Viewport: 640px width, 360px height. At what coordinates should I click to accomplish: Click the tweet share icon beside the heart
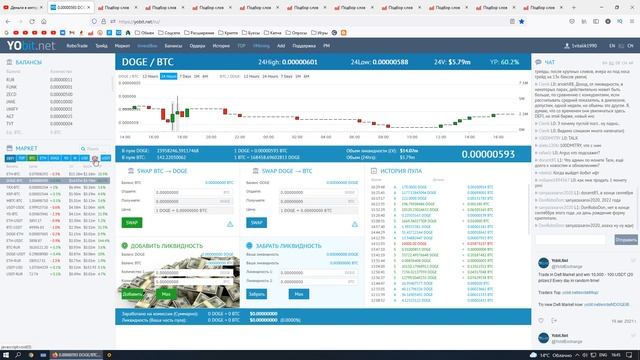click(x=554, y=321)
